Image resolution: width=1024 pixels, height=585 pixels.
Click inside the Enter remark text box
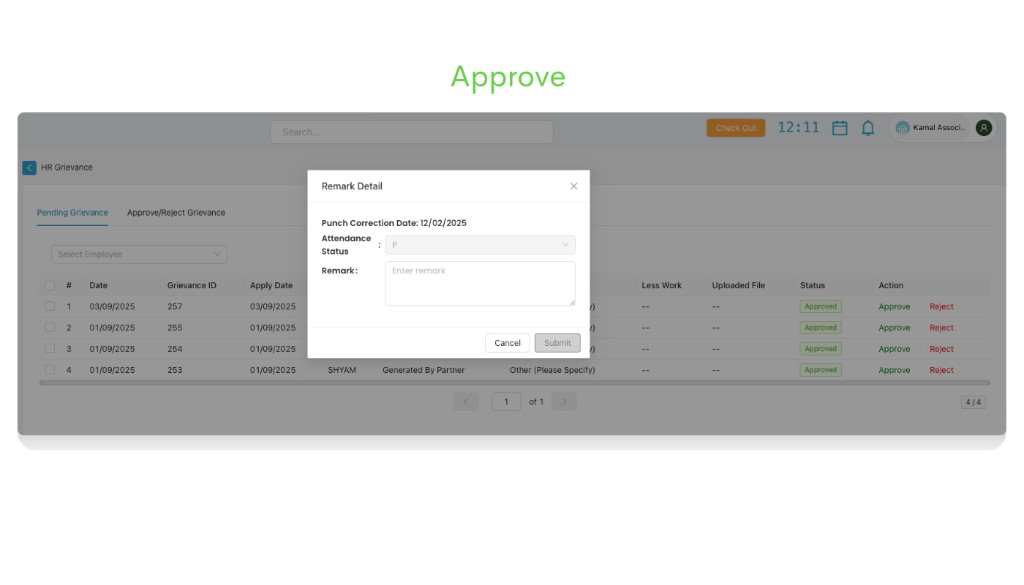[x=479, y=283]
